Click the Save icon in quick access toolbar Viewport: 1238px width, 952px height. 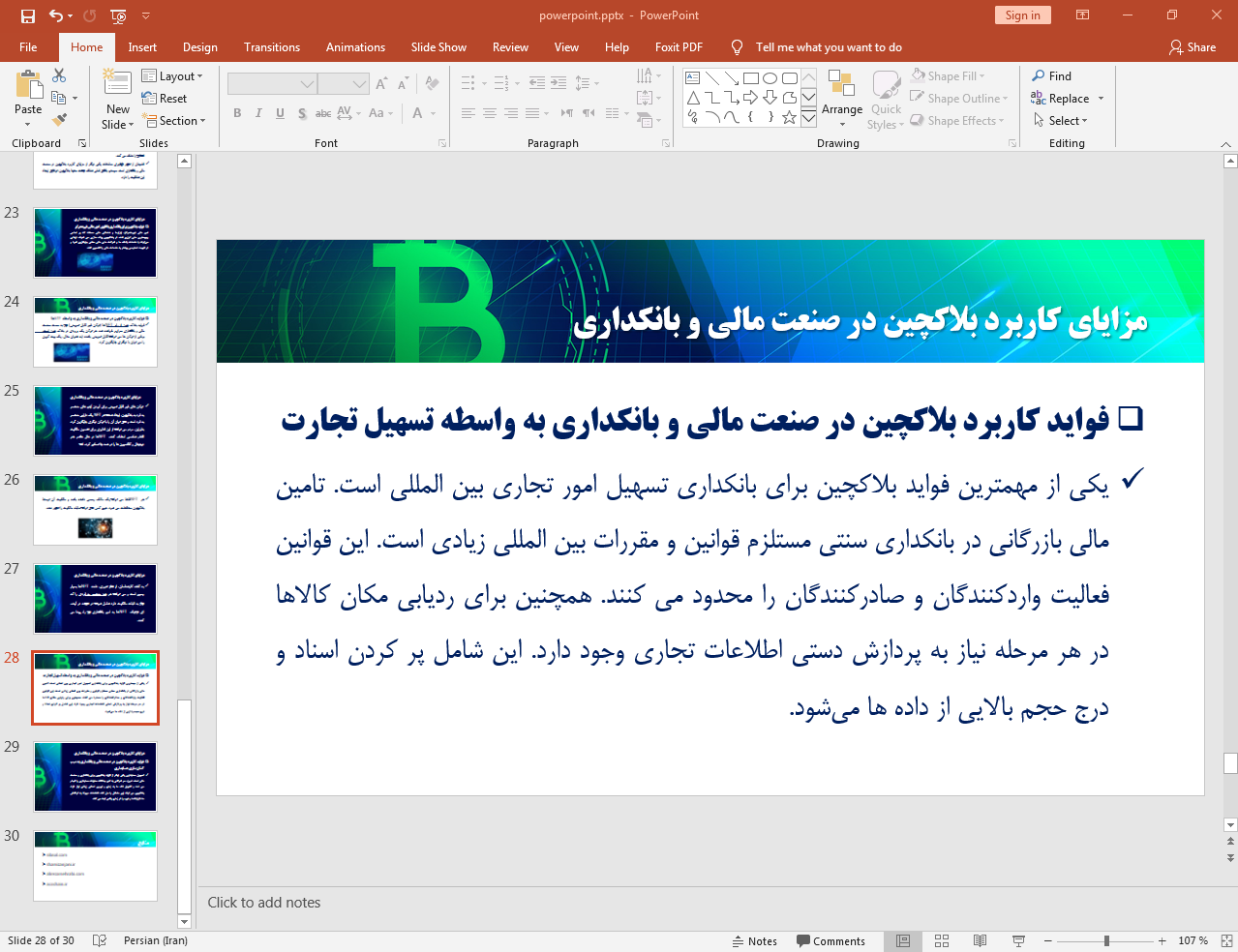click(28, 15)
